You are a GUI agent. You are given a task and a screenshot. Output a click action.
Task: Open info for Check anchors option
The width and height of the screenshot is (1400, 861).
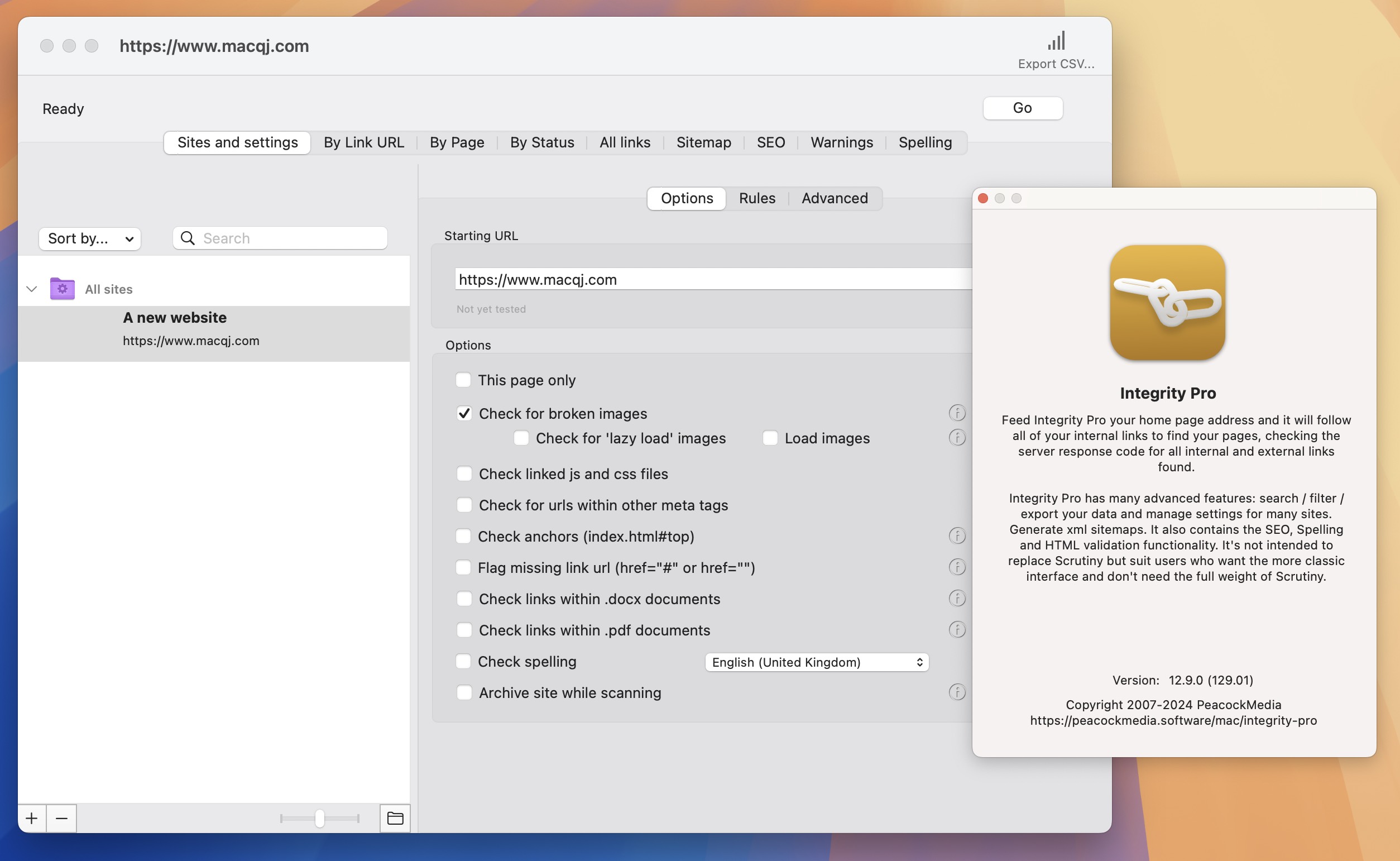point(957,536)
